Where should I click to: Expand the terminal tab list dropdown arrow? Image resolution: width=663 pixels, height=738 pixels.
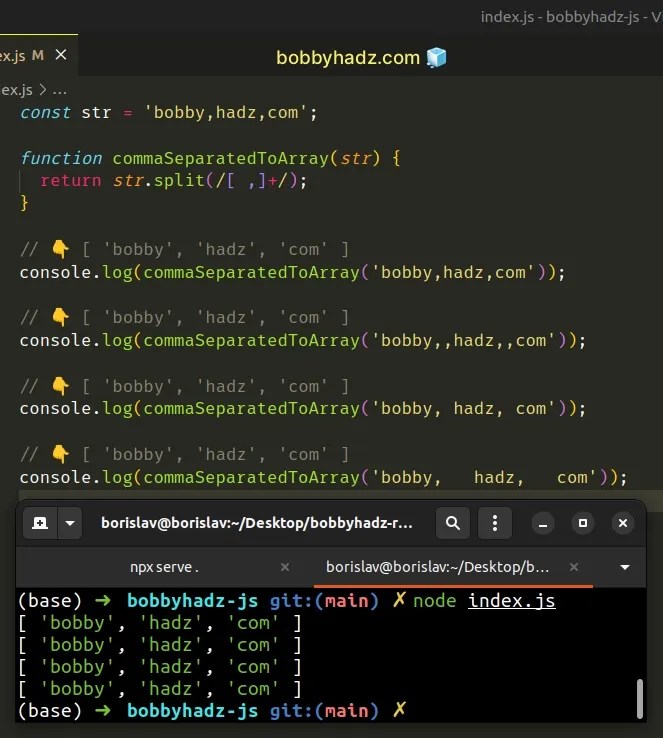pos(625,568)
